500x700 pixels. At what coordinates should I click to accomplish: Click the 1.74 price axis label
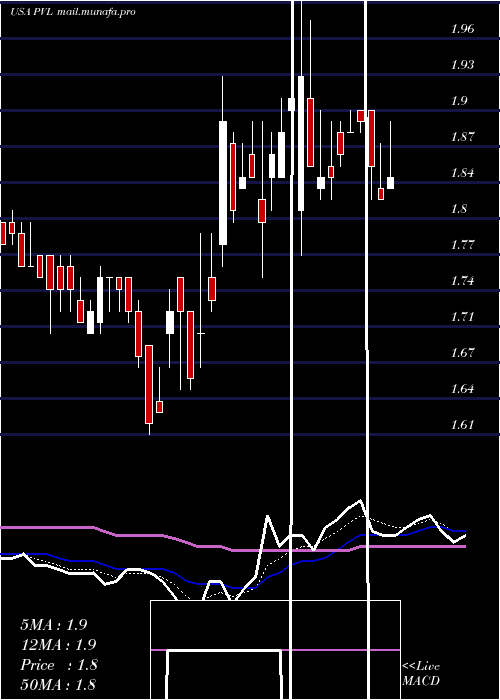[462, 281]
